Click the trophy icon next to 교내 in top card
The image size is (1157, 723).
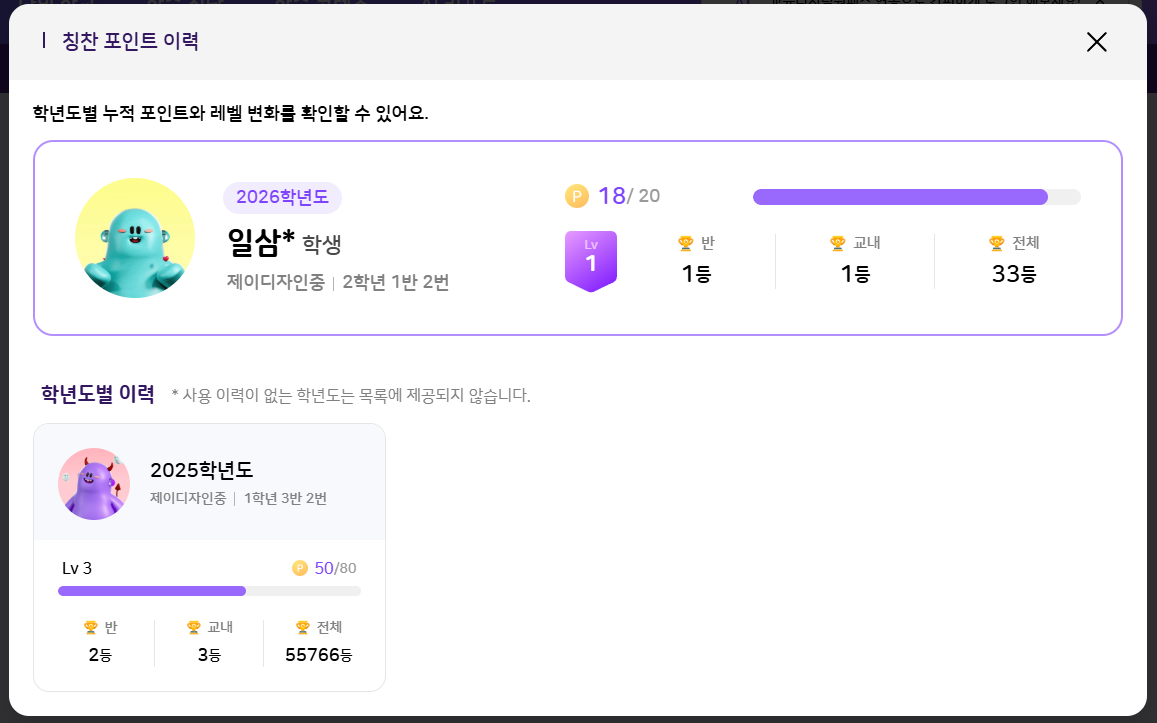838,243
